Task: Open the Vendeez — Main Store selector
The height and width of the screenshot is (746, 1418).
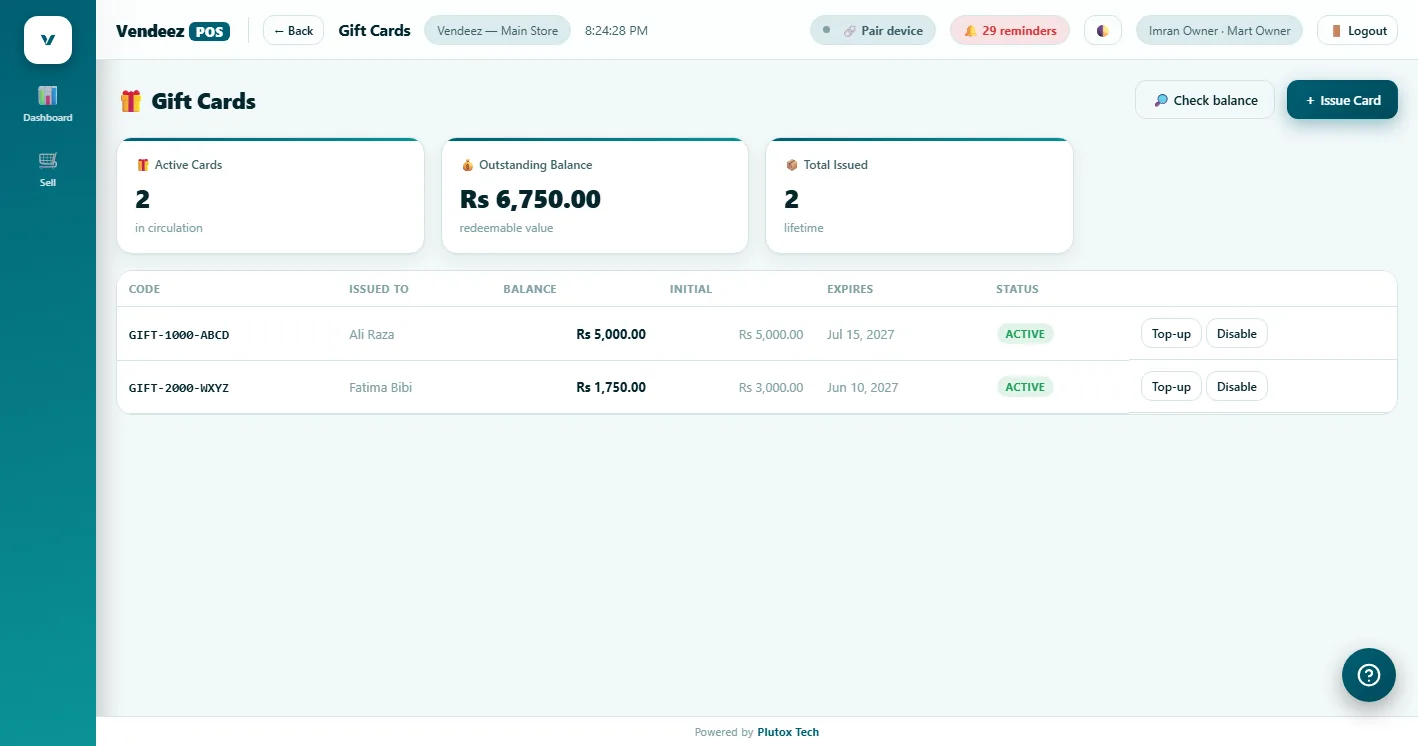Action: click(x=497, y=31)
